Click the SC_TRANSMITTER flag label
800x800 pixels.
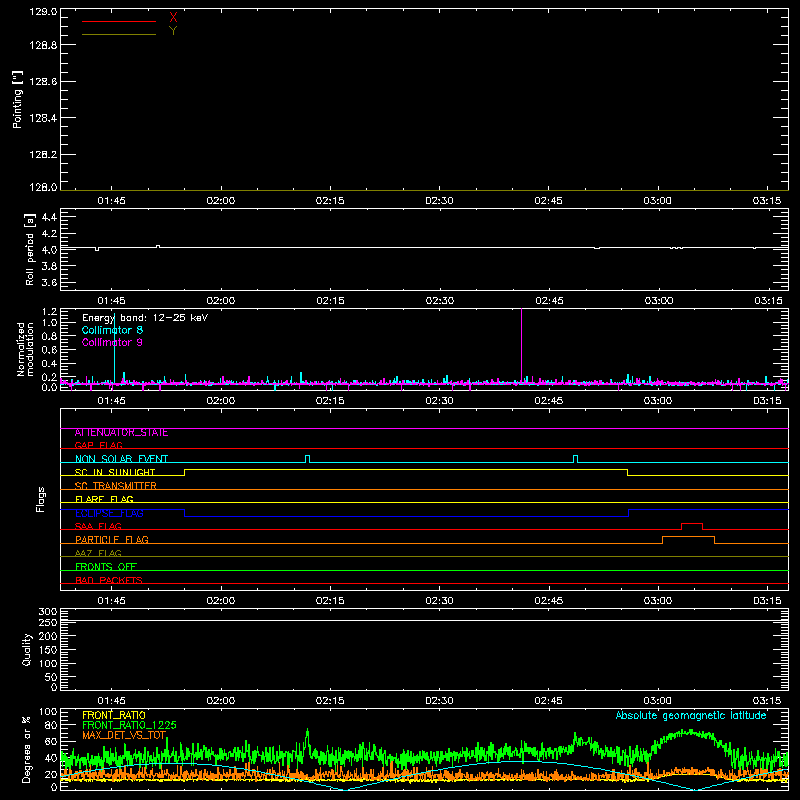116,486
